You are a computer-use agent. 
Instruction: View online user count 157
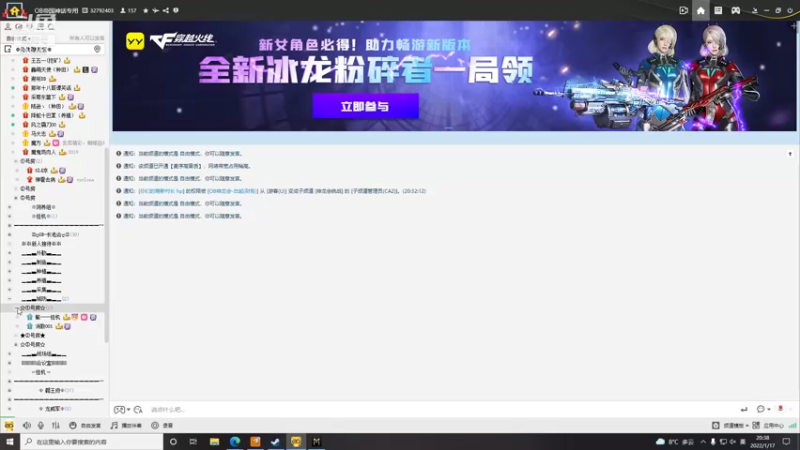point(128,10)
